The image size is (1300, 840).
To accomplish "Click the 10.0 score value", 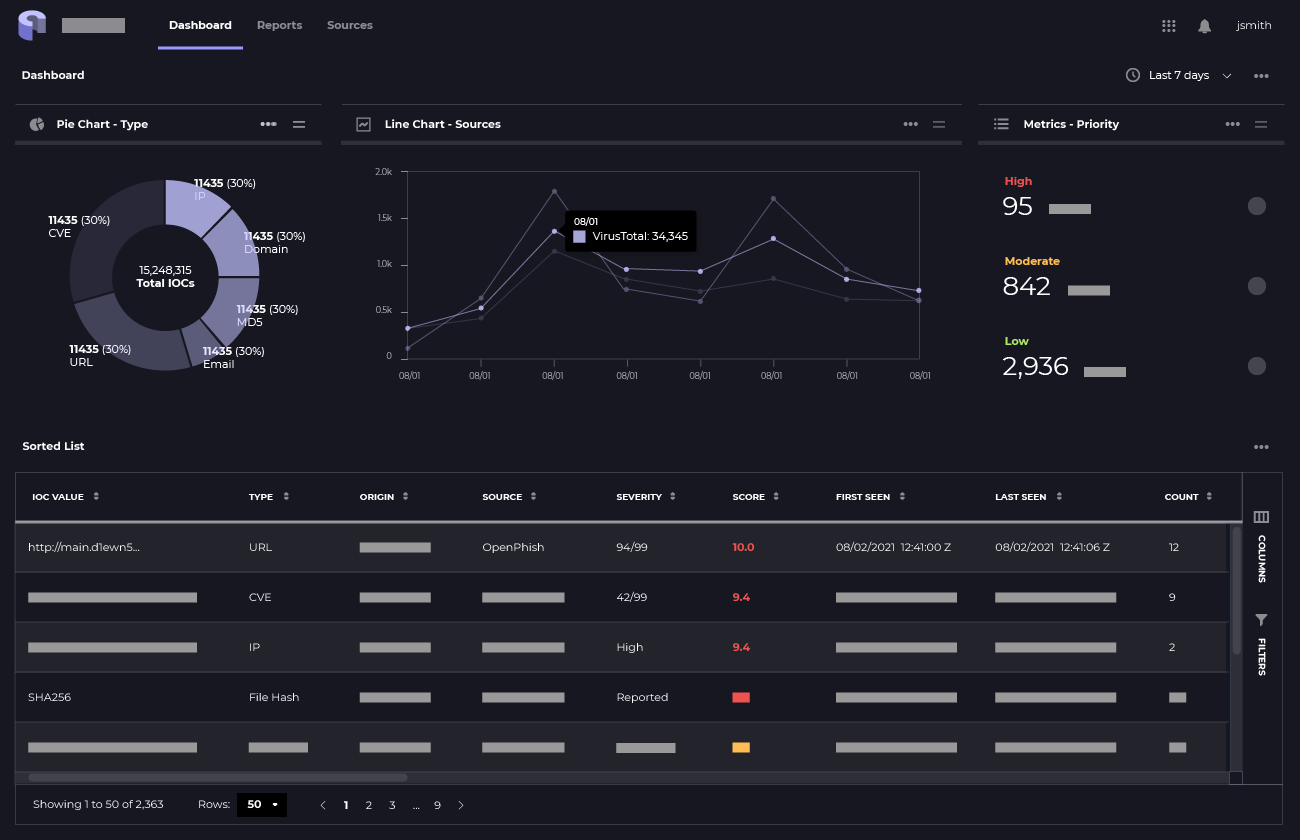I will (x=743, y=547).
